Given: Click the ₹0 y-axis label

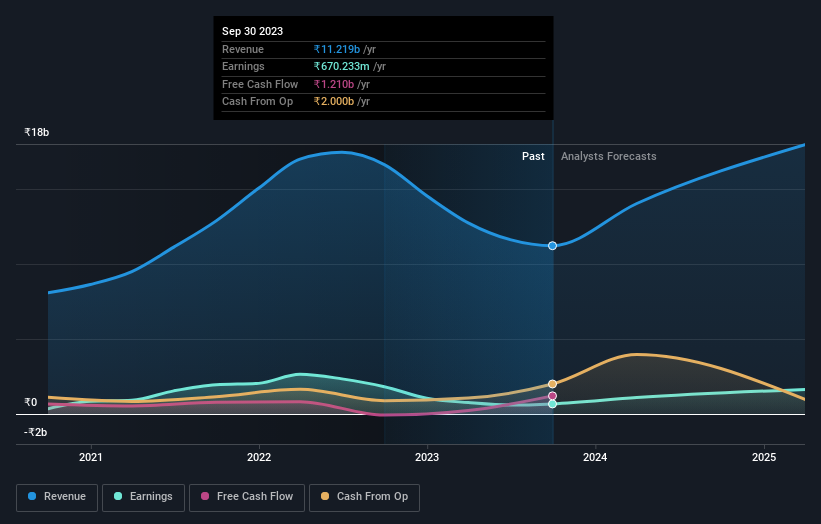Looking at the screenshot, I should pyautogui.click(x=31, y=402).
